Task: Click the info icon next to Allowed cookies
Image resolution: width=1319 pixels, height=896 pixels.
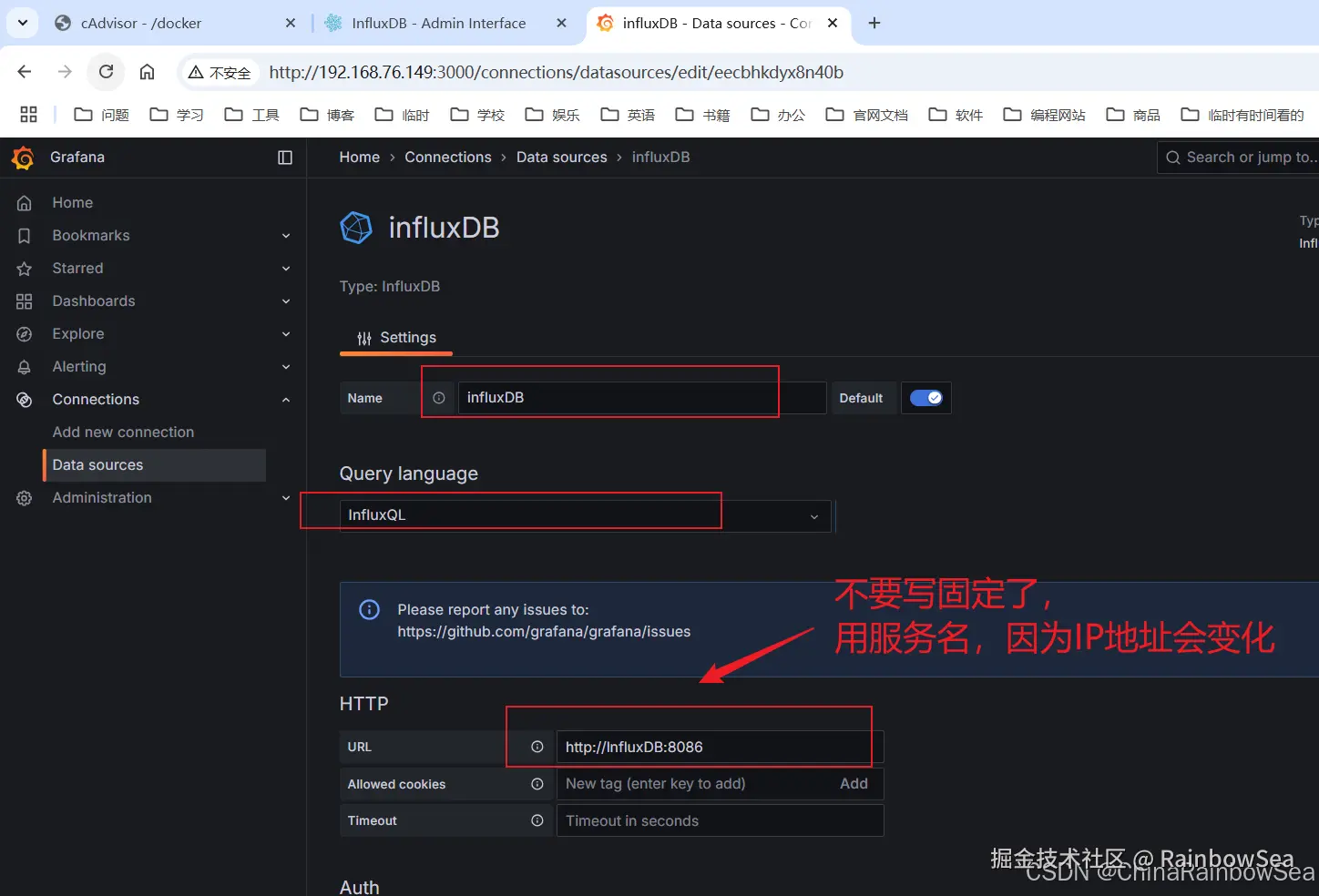Action: [x=537, y=784]
